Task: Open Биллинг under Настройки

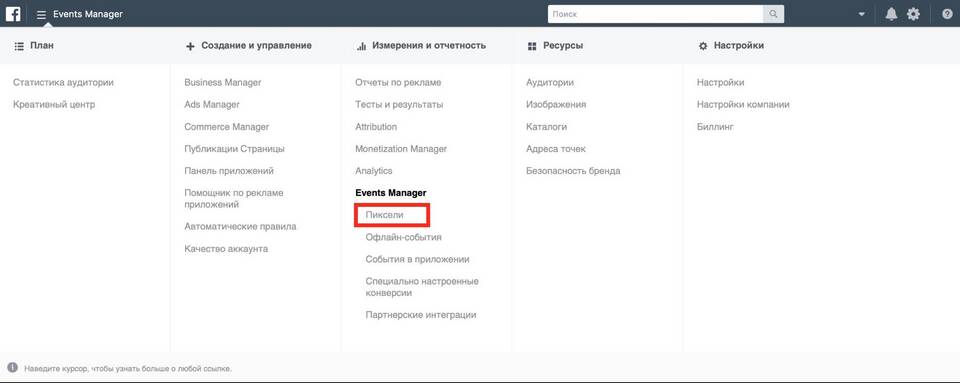Action: (715, 127)
